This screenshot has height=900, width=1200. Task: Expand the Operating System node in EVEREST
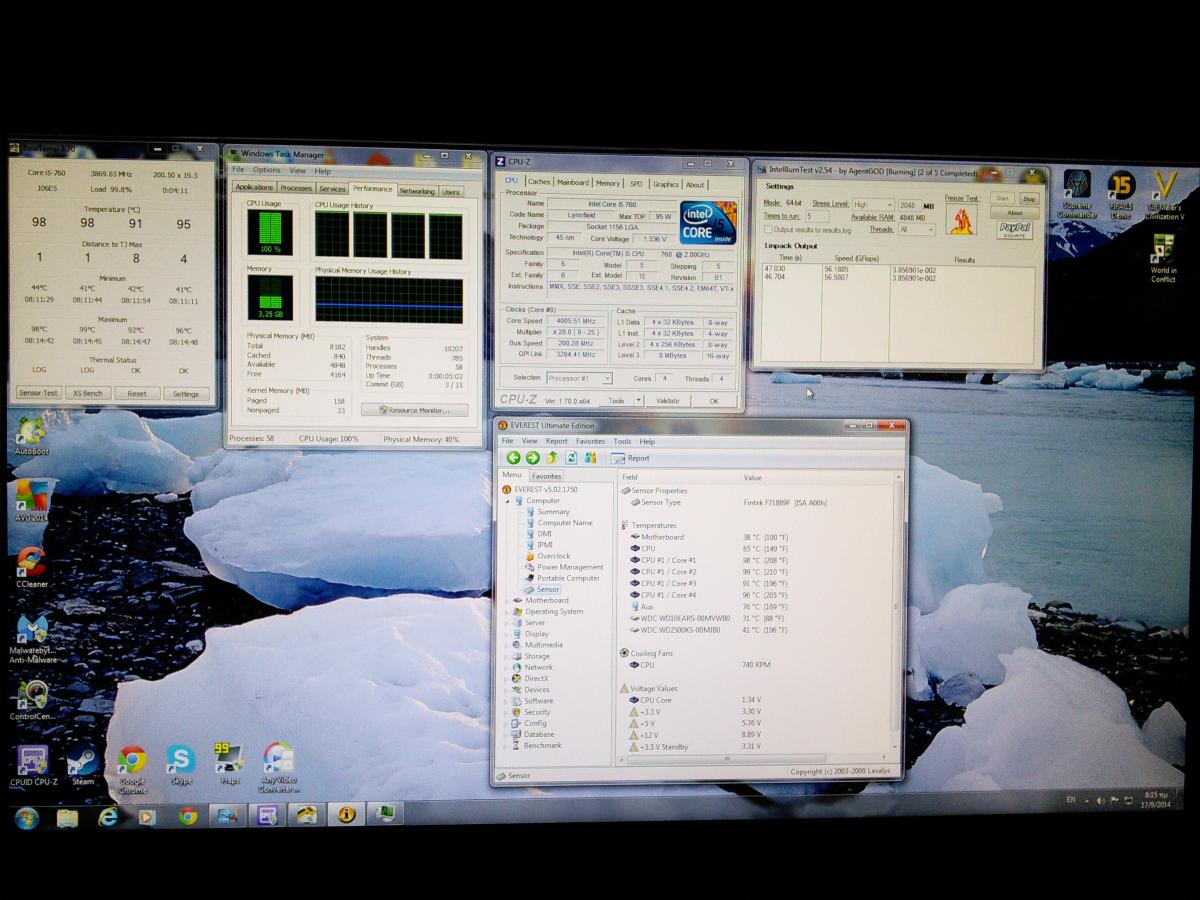[x=507, y=612]
